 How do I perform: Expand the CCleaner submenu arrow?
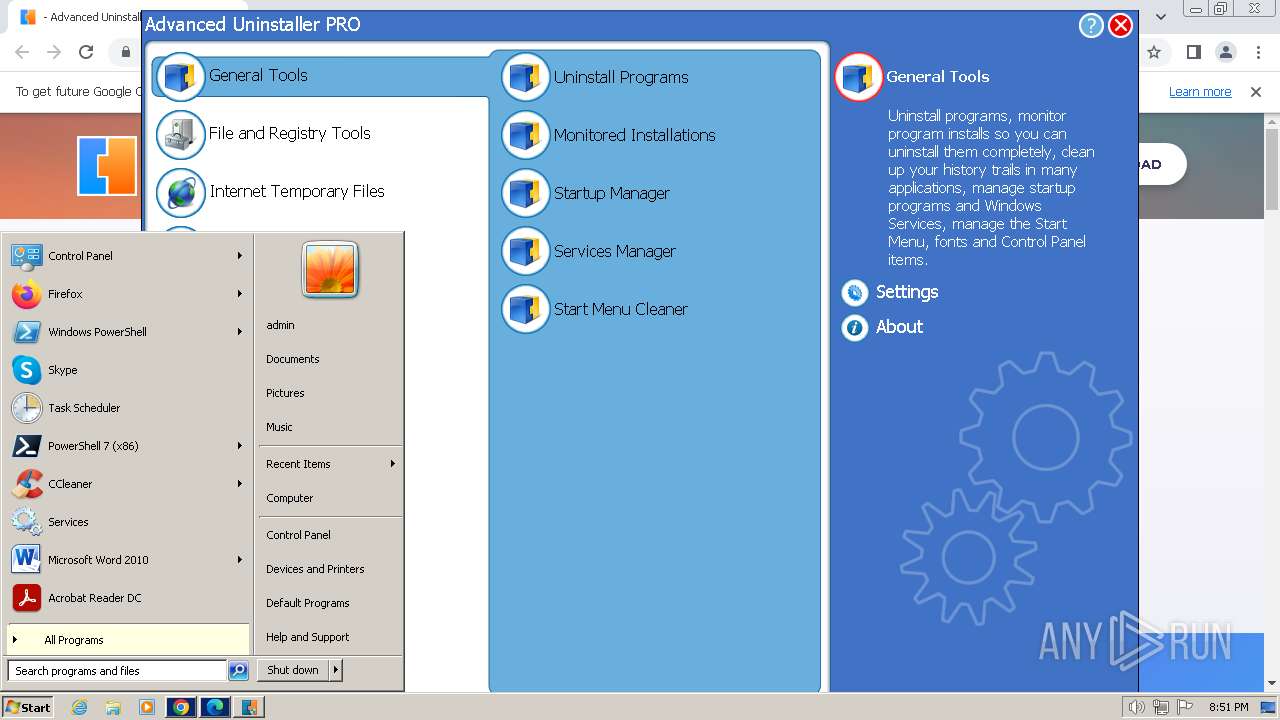click(240, 484)
